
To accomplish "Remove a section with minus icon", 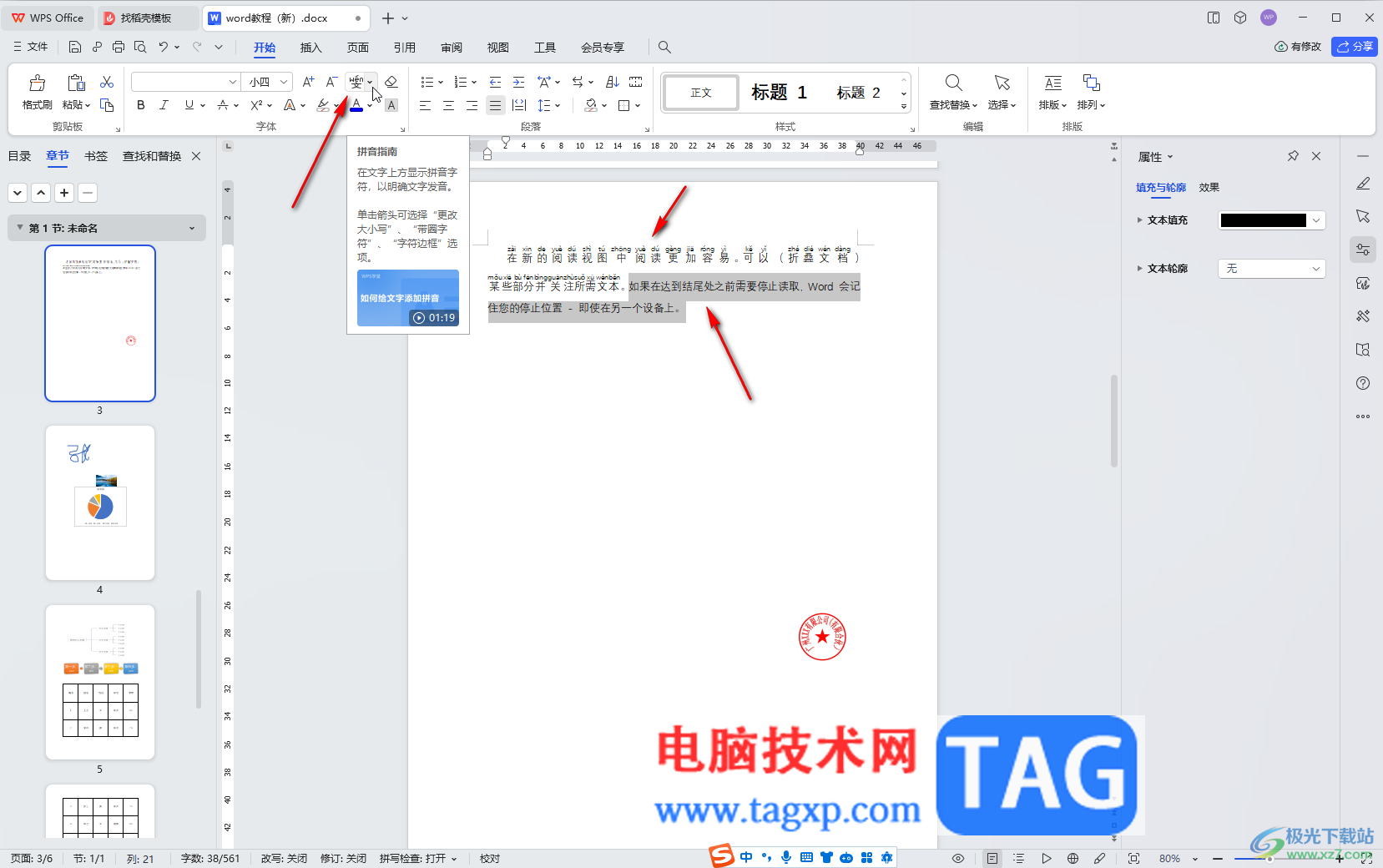I will click(88, 193).
